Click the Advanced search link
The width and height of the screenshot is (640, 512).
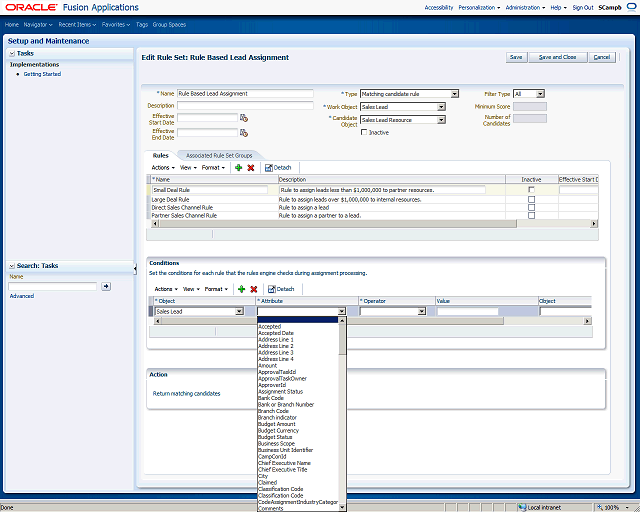[22, 296]
